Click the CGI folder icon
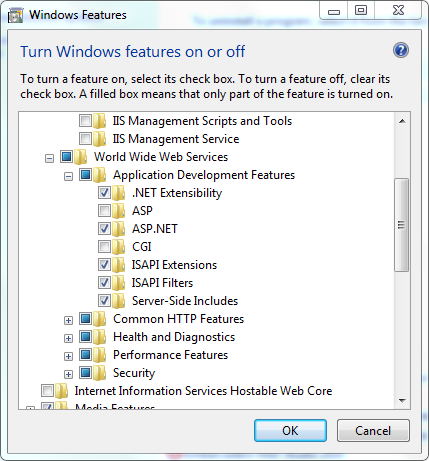 [x=118, y=247]
